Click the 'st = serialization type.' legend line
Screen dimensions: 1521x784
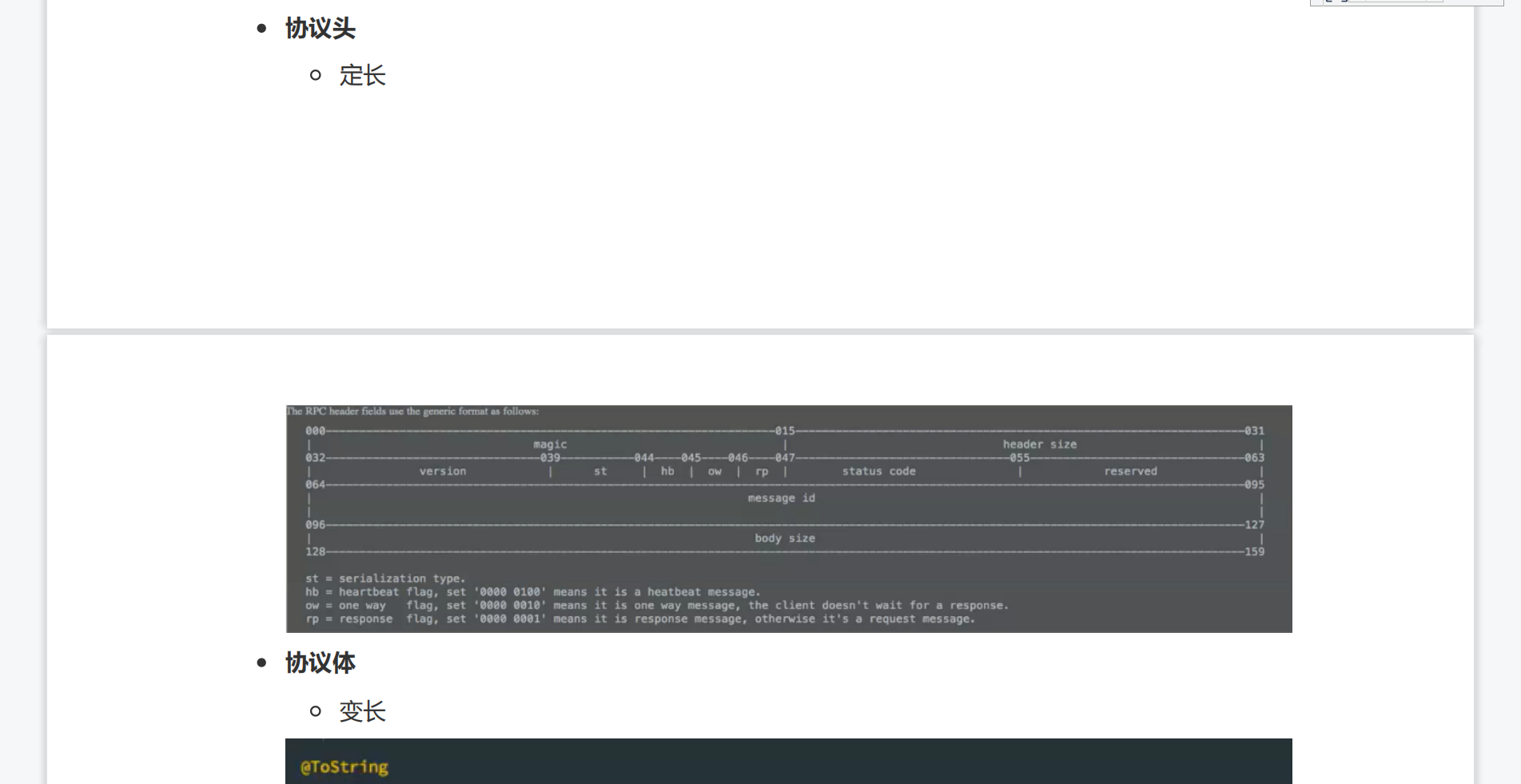(x=385, y=579)
